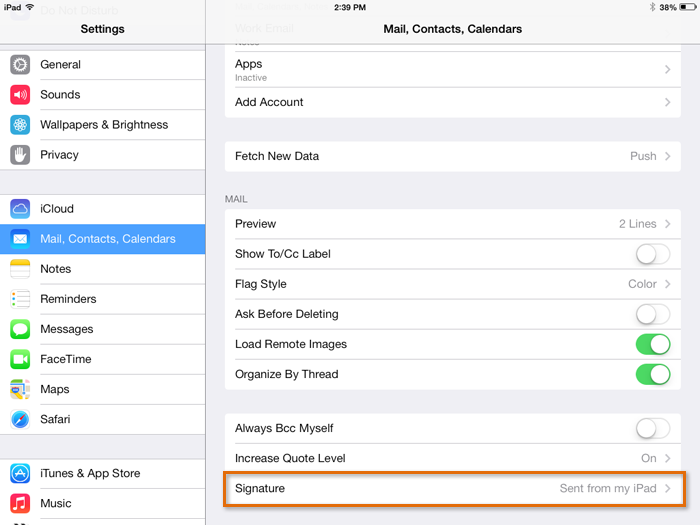700x525 pixels.
Task: Disable the Load Remote Images switch
Action: [x=653, y=344]
